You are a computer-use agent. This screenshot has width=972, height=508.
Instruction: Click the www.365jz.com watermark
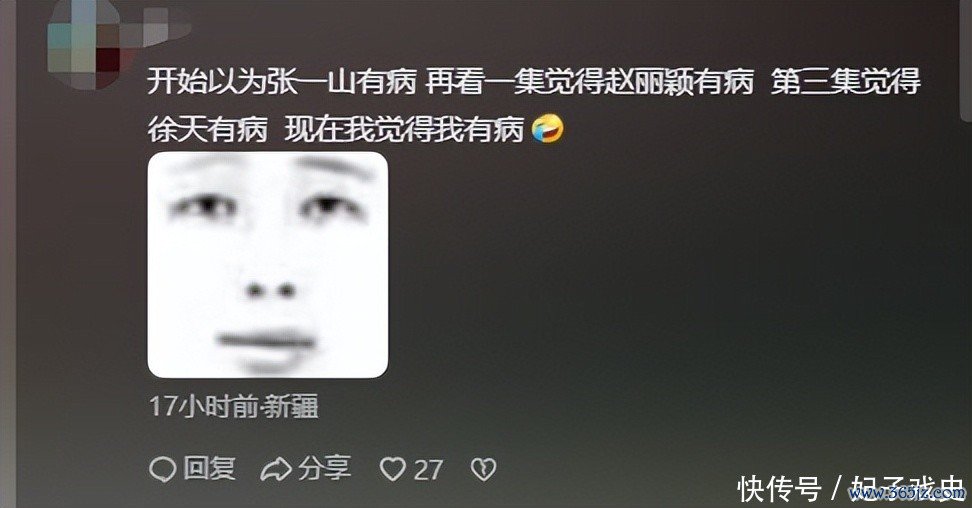[907, 494]
